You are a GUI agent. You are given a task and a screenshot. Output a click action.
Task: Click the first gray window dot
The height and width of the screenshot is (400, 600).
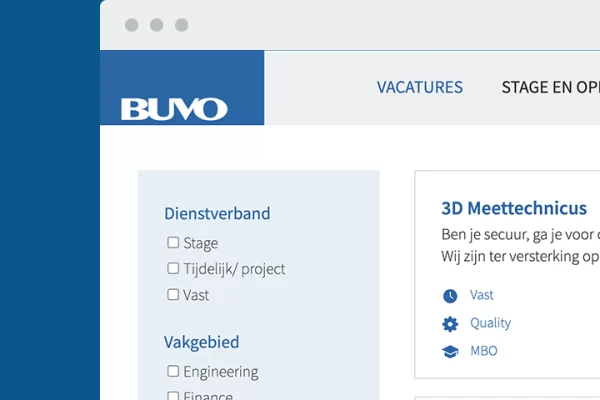(x=132, y=25)
